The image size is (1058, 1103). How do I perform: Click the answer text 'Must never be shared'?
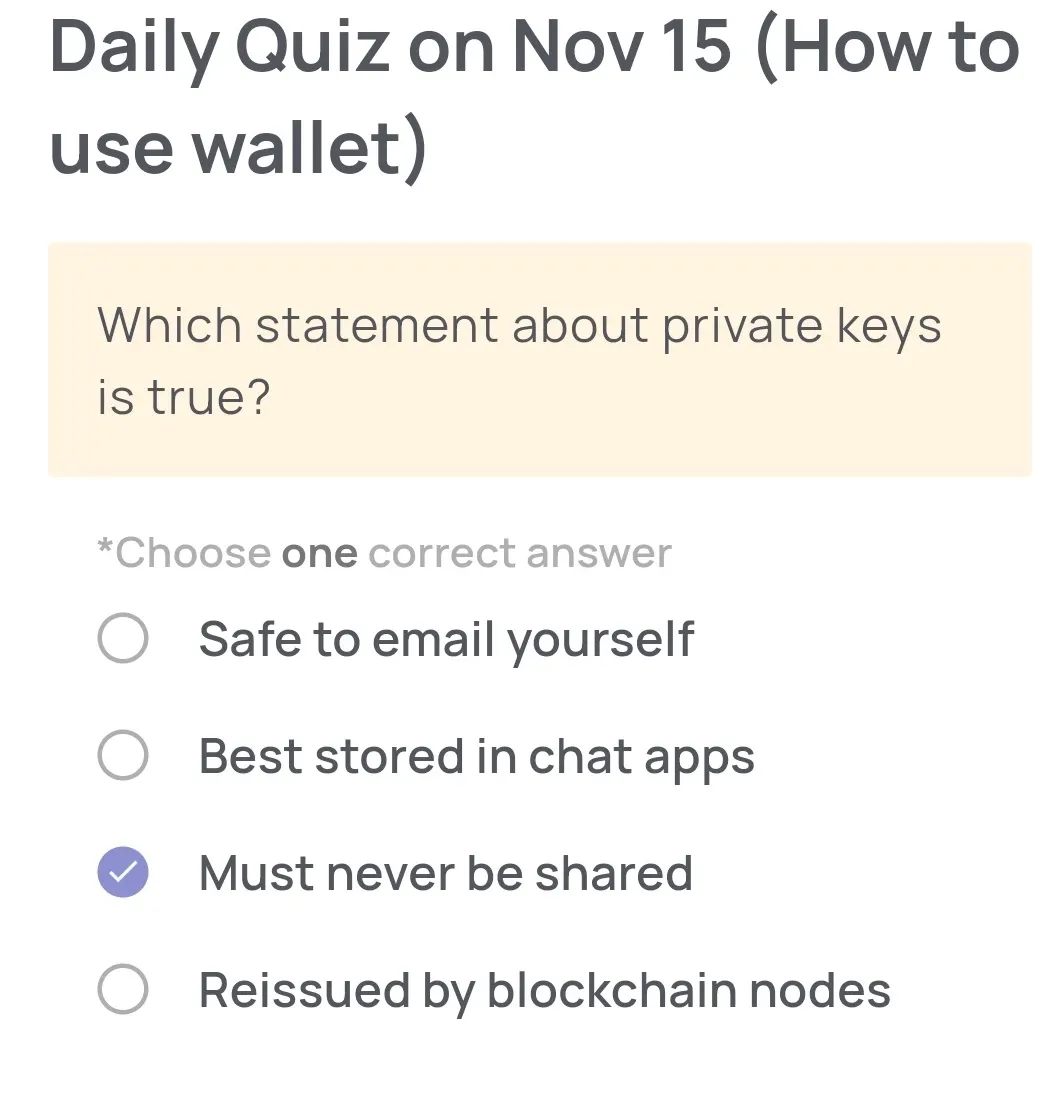click(x=445, y=873)
